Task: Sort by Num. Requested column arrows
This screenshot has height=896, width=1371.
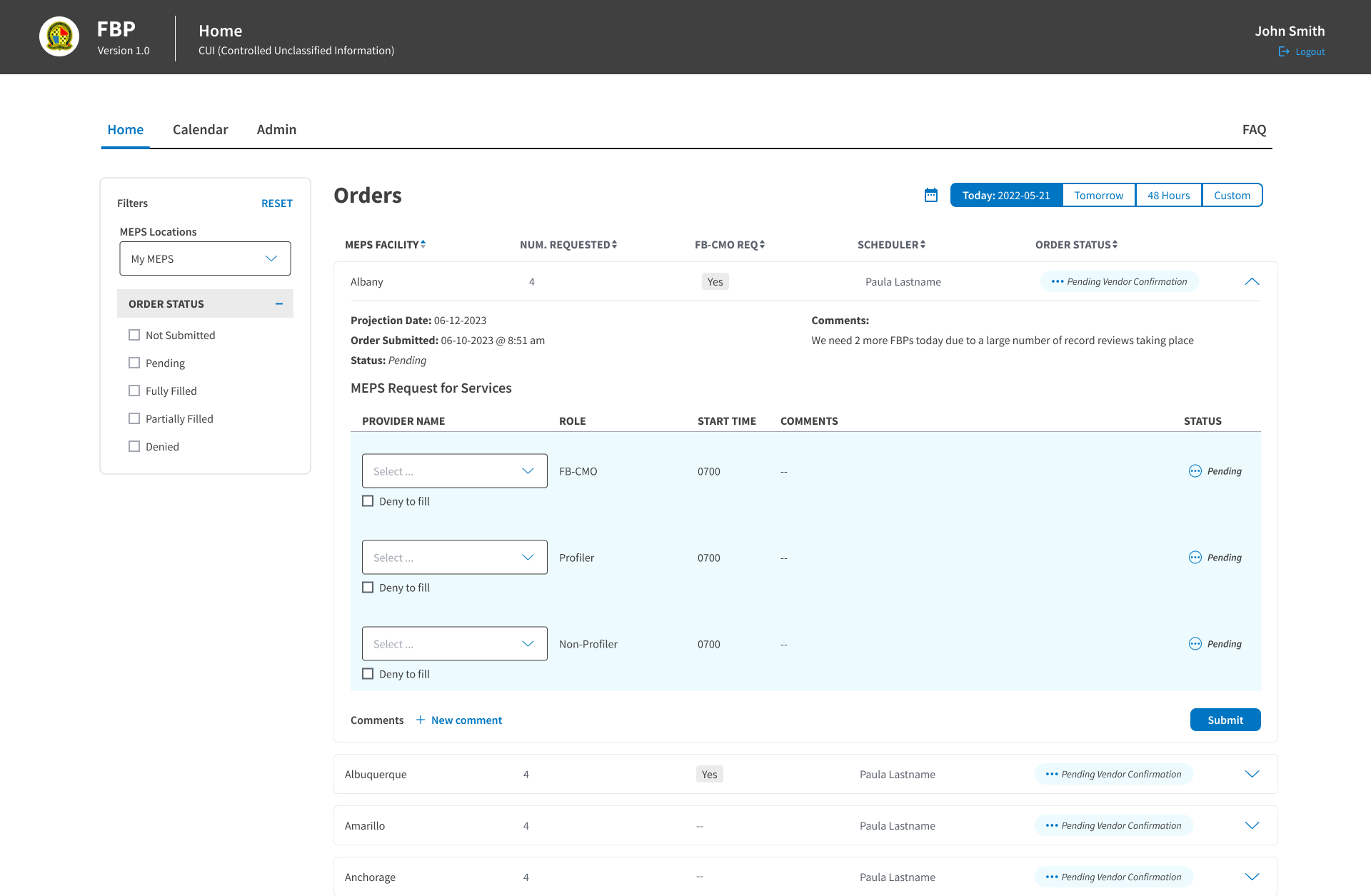Action: (614, 244)
